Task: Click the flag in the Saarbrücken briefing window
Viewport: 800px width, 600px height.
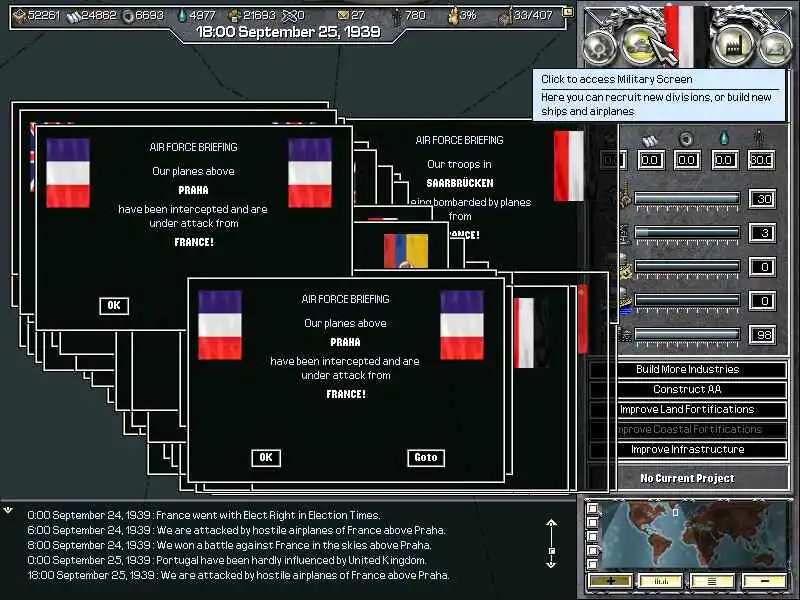Action: [x=569, y=166]
